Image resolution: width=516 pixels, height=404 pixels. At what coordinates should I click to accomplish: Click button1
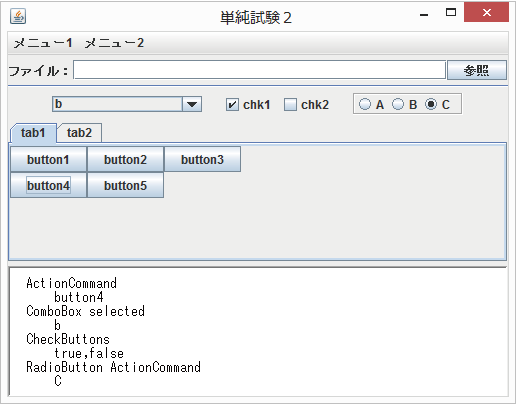pyautogui.click(x=48, y=159)
